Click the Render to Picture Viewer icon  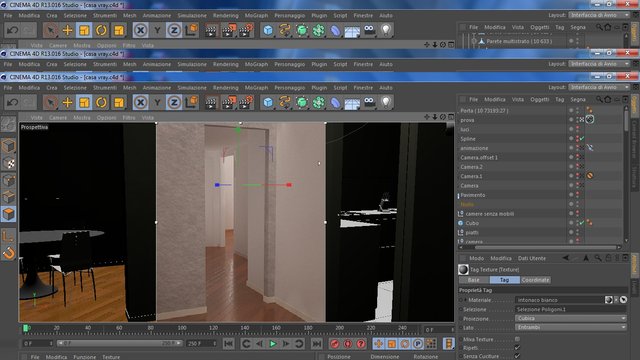(x=228, y=102)
